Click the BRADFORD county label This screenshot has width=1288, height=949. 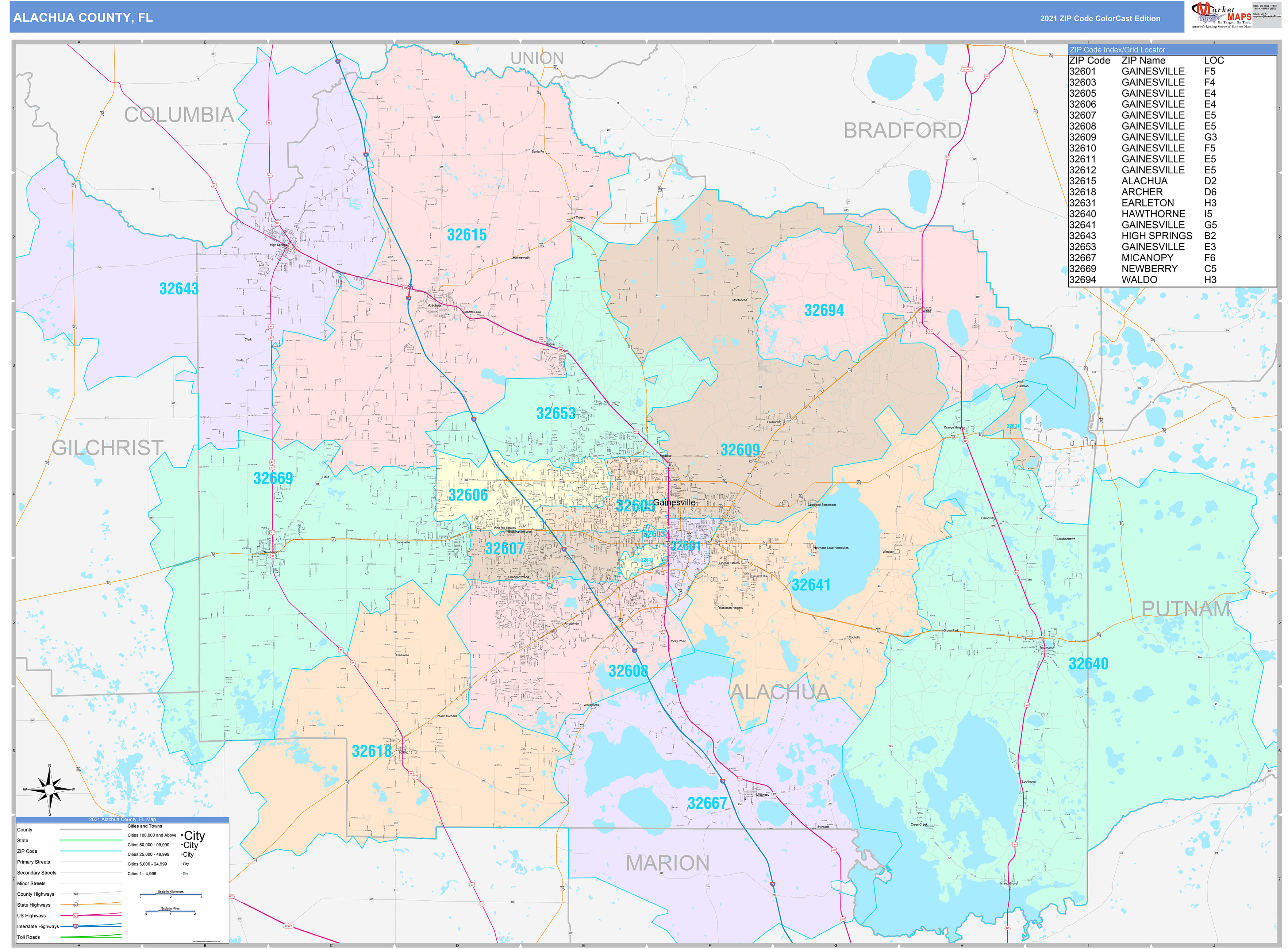tap(903, 130)
